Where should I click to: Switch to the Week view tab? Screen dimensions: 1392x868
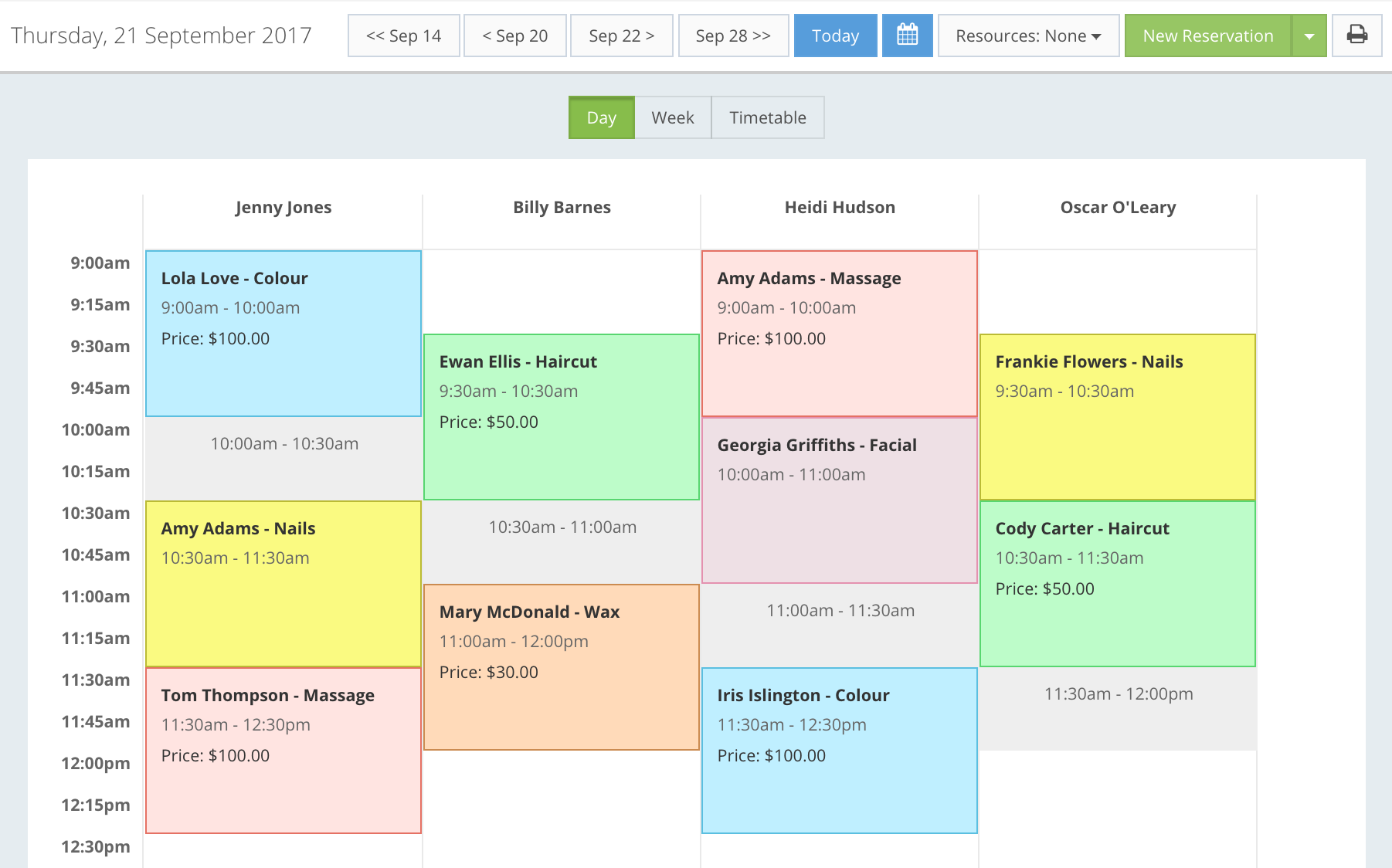[x=673, y=117]
